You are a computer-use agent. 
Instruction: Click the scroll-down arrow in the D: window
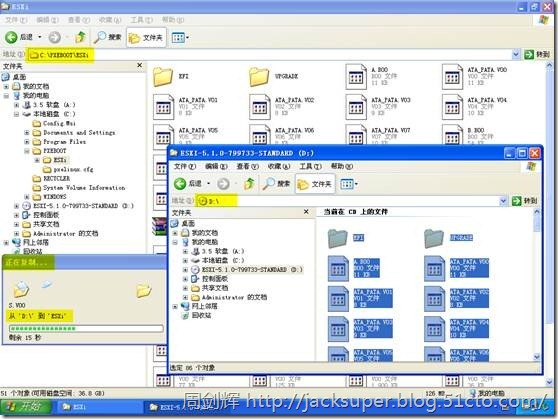pyautogui.click(x=537, y=357)
